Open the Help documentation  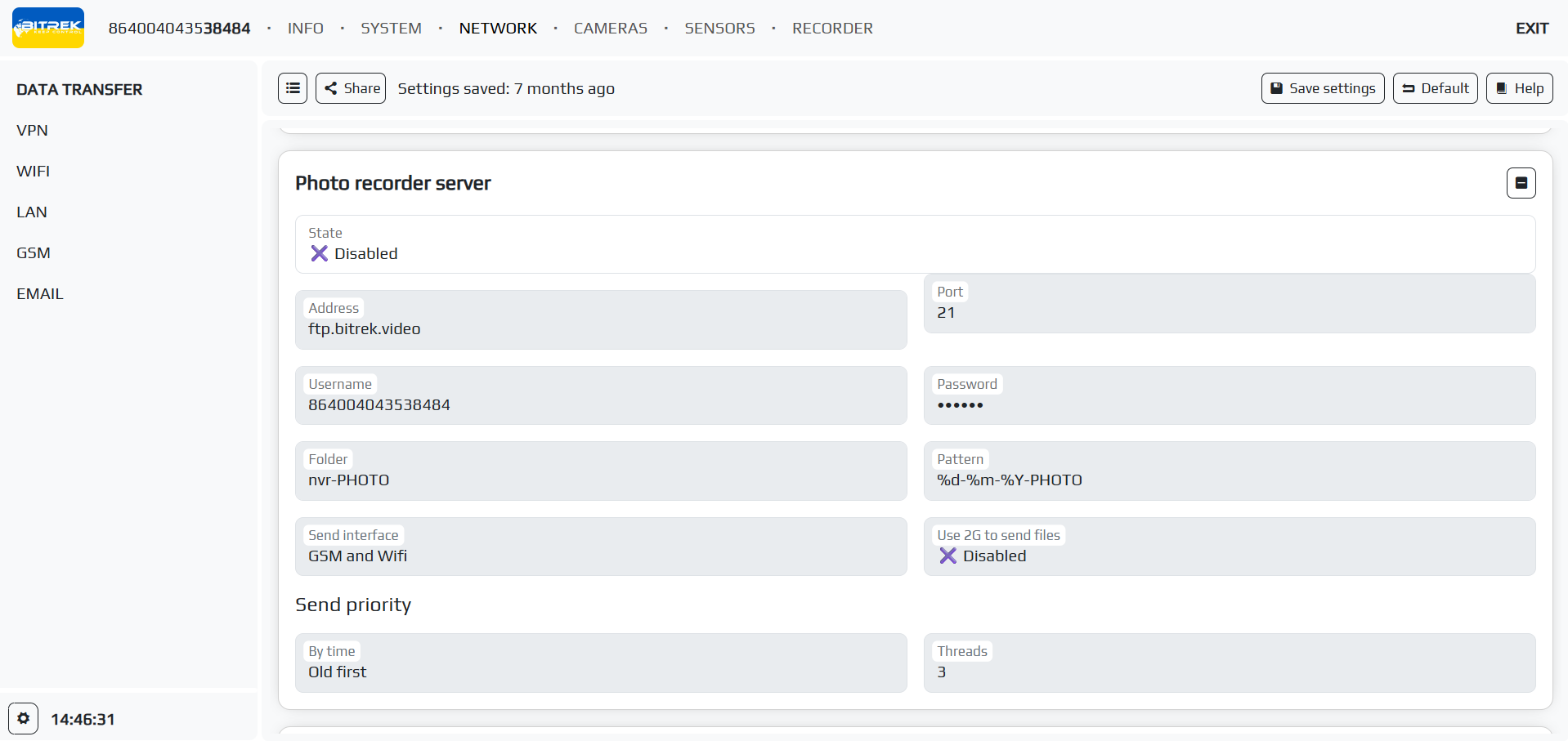(1519, 88)
